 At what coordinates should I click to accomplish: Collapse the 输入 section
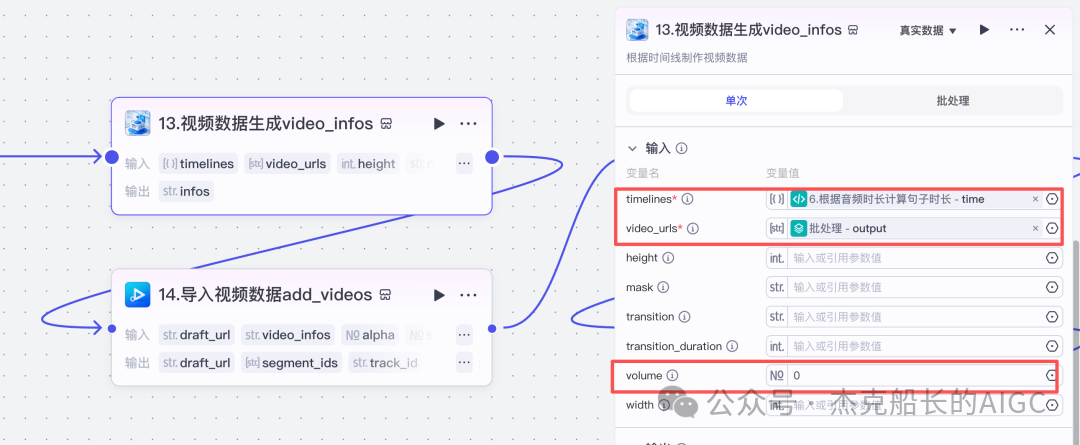[x=632, y=148]
